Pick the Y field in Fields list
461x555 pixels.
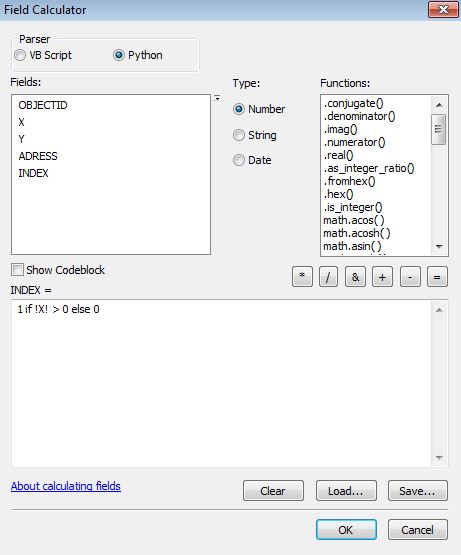coord(22,139)
